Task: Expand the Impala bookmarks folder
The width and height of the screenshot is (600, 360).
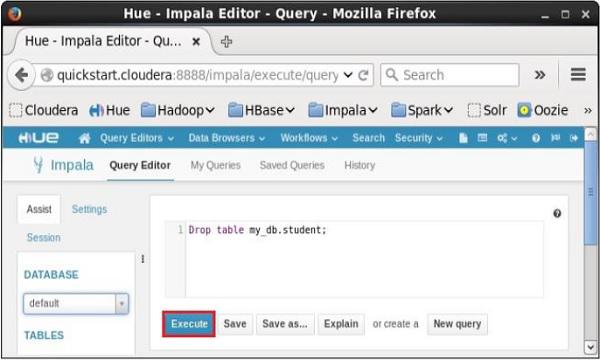Action: point(343,110)
